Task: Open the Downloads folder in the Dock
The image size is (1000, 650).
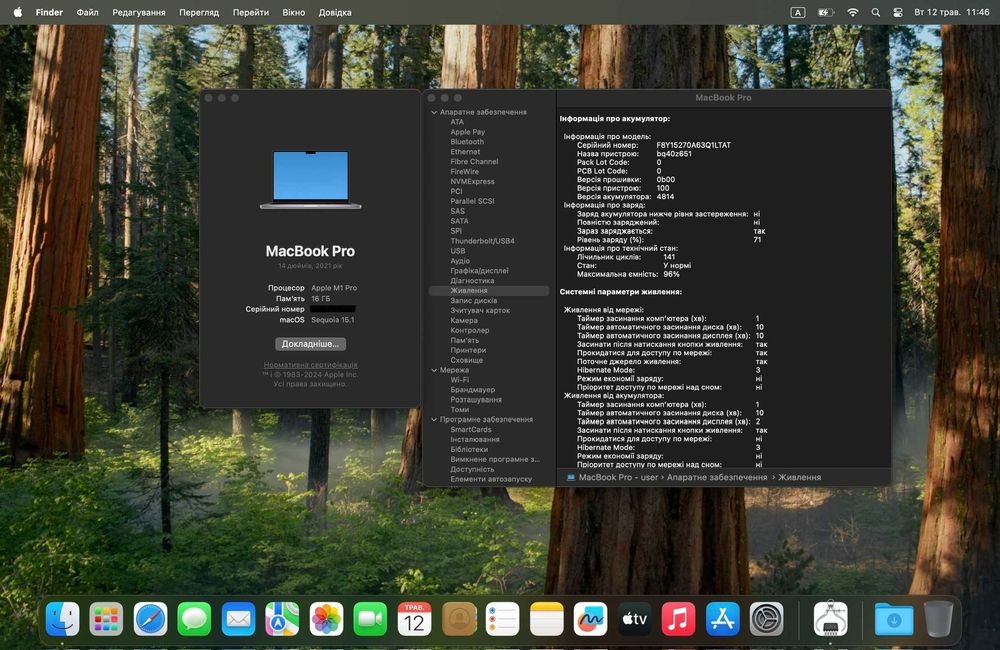Action: coord(893,618)
